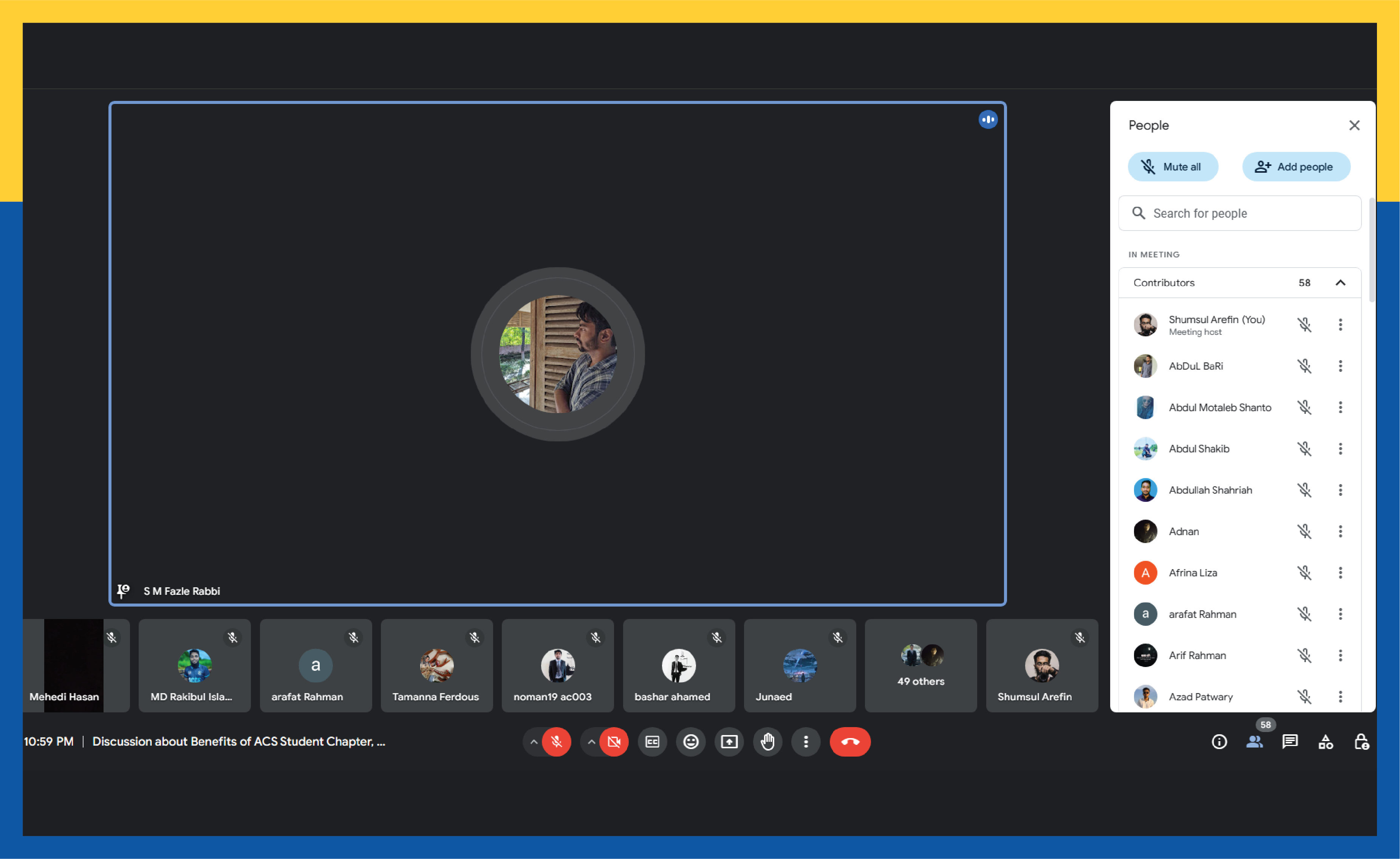Viewport: 1400px width, 859px height.
Task: Turn on your camera
Action: click(x=614, y=742)
